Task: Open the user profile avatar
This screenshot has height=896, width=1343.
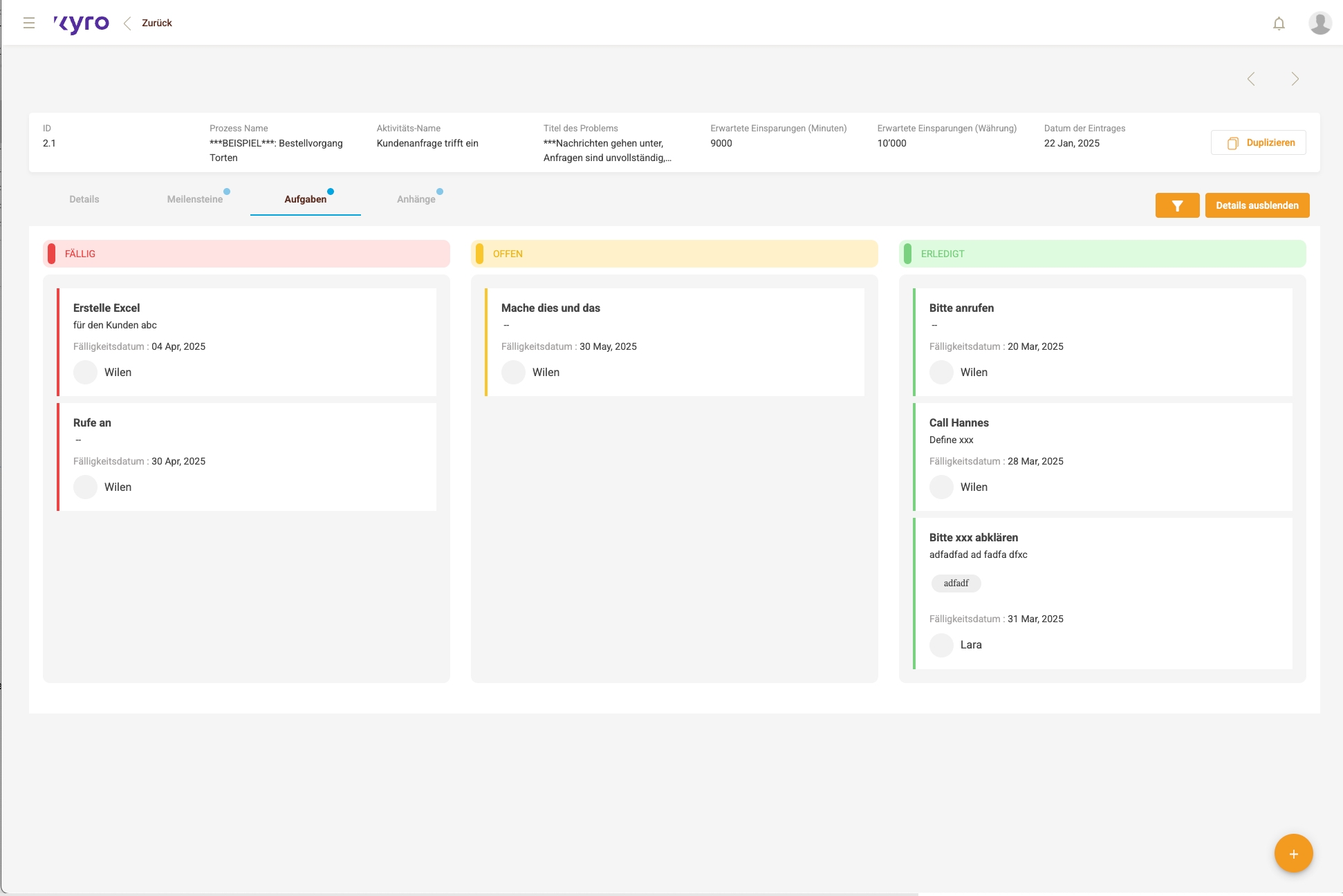Action: (x=1319, y=23)
